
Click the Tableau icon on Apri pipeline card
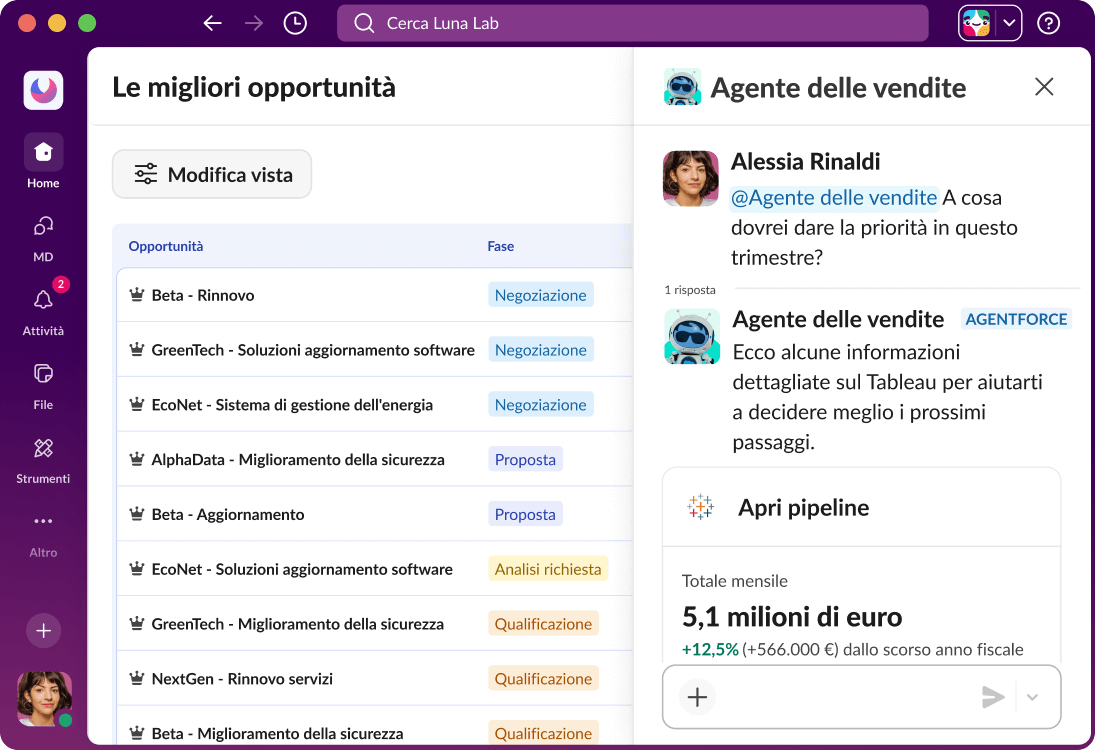point(700,506)
